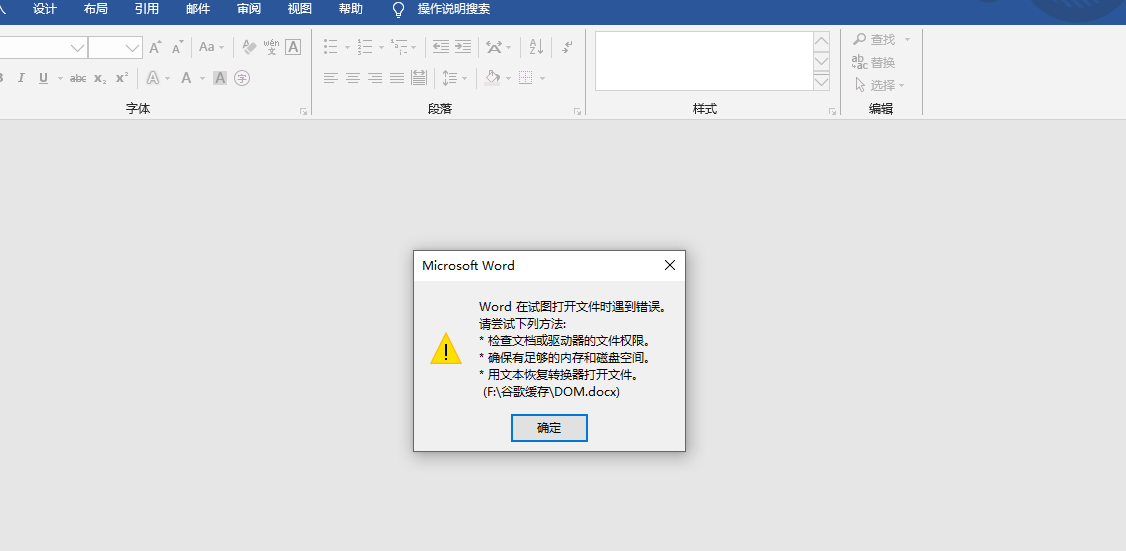This screenshot has height=551, width=1126.
Task: Apply distributed alignment
Action: click(419, 78)
